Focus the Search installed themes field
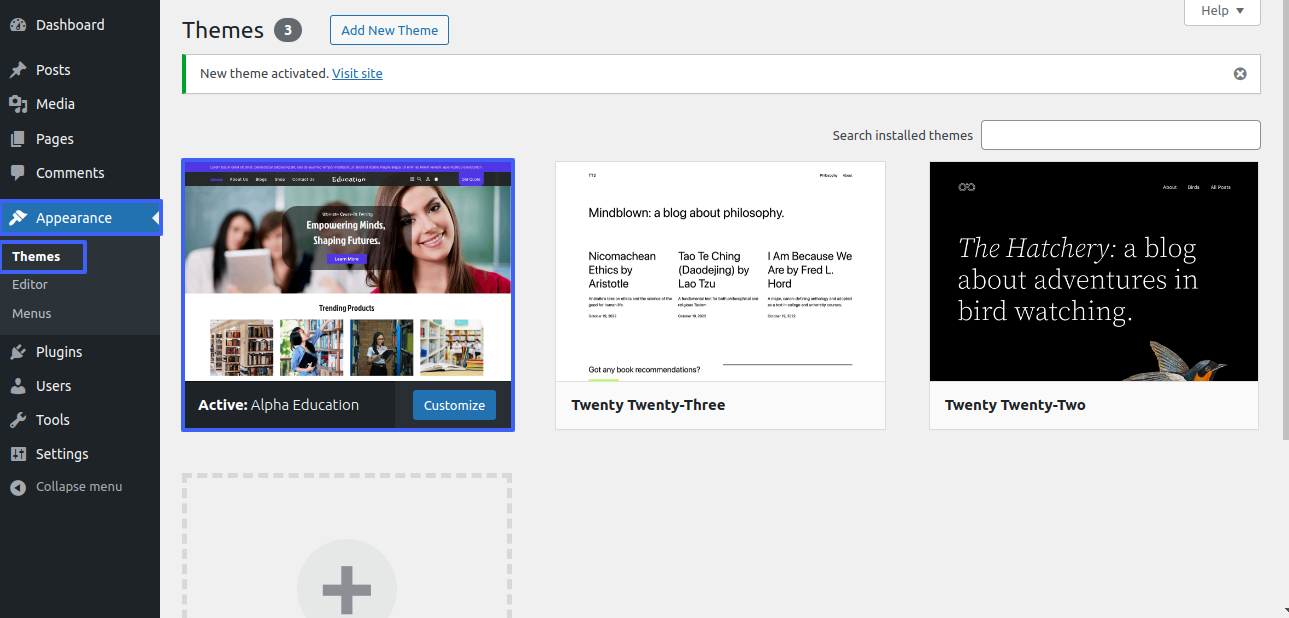Viewport: 1289px width, 618px height. [1121, 135]
